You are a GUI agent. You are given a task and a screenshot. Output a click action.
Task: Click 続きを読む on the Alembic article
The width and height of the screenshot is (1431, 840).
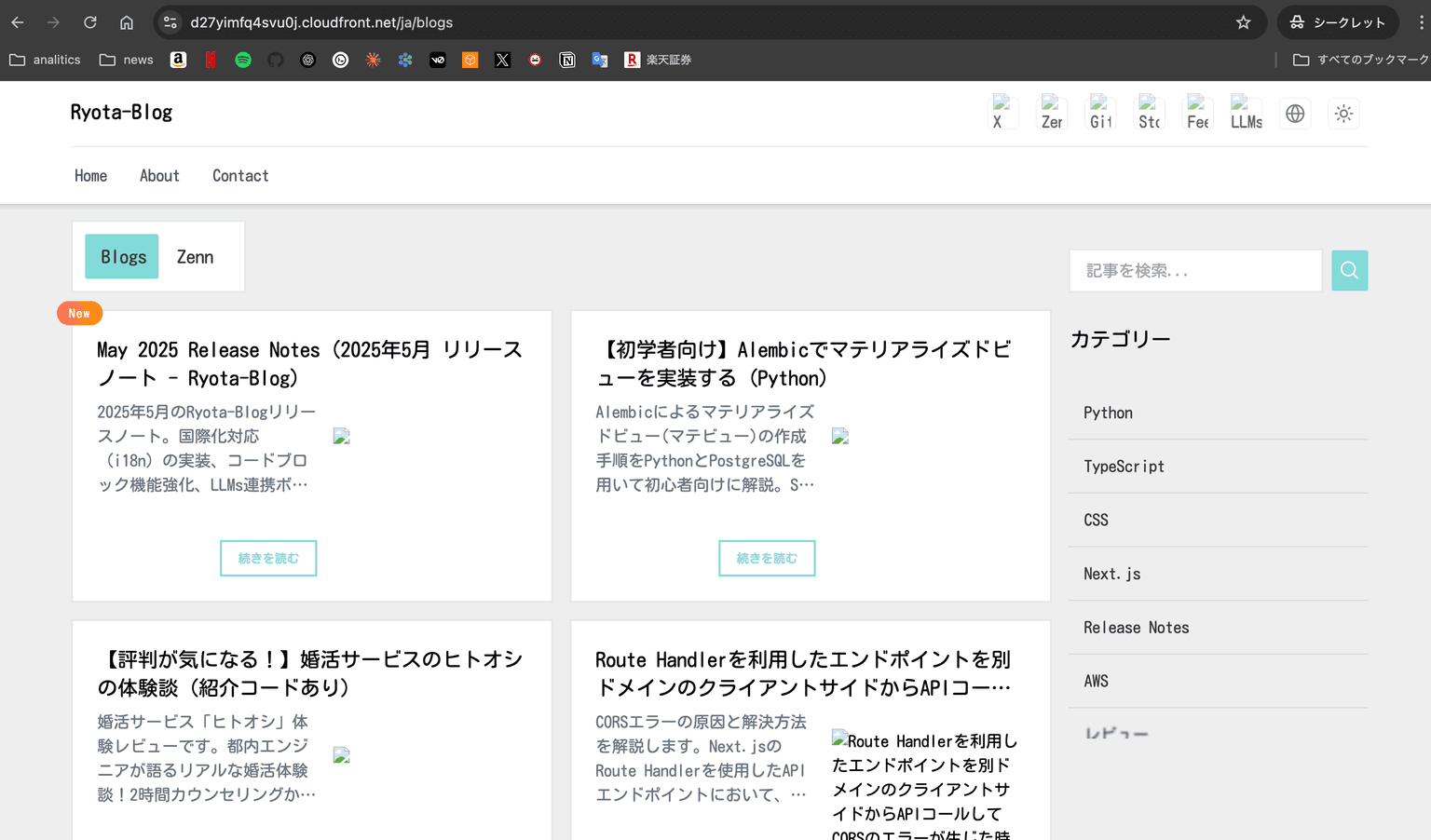coord(767,559)
